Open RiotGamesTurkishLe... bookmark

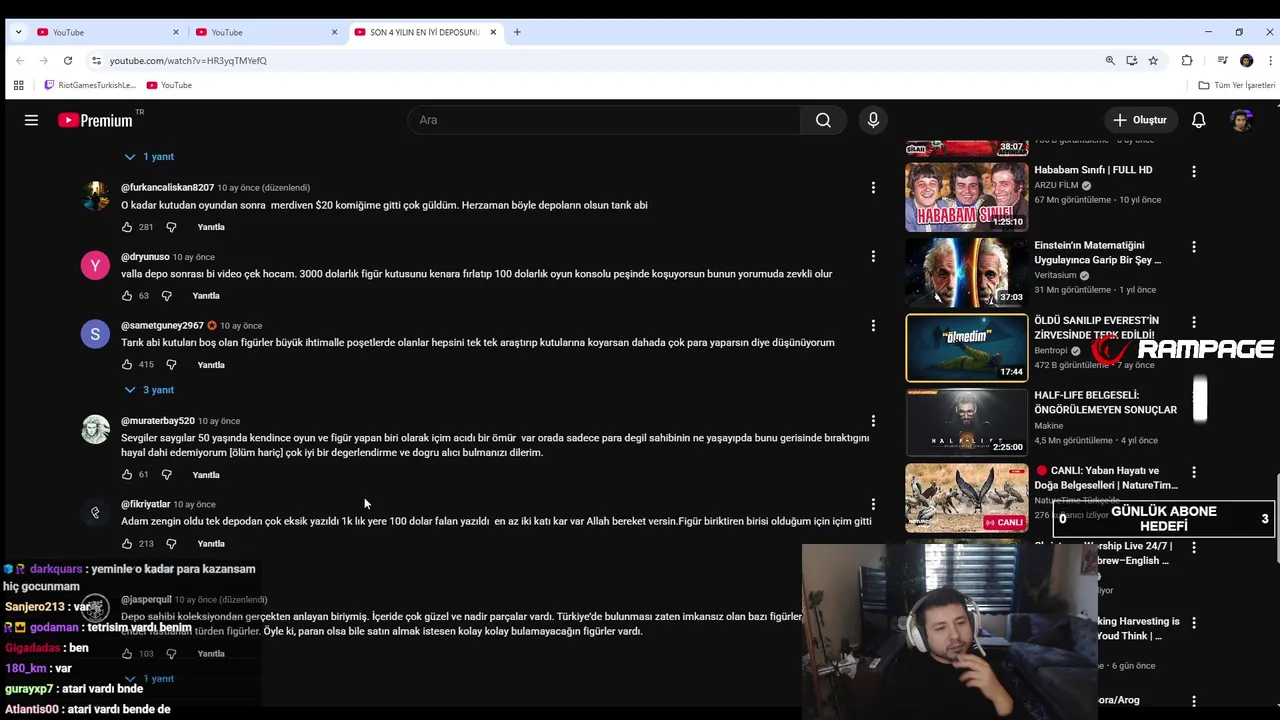[90, 85]
